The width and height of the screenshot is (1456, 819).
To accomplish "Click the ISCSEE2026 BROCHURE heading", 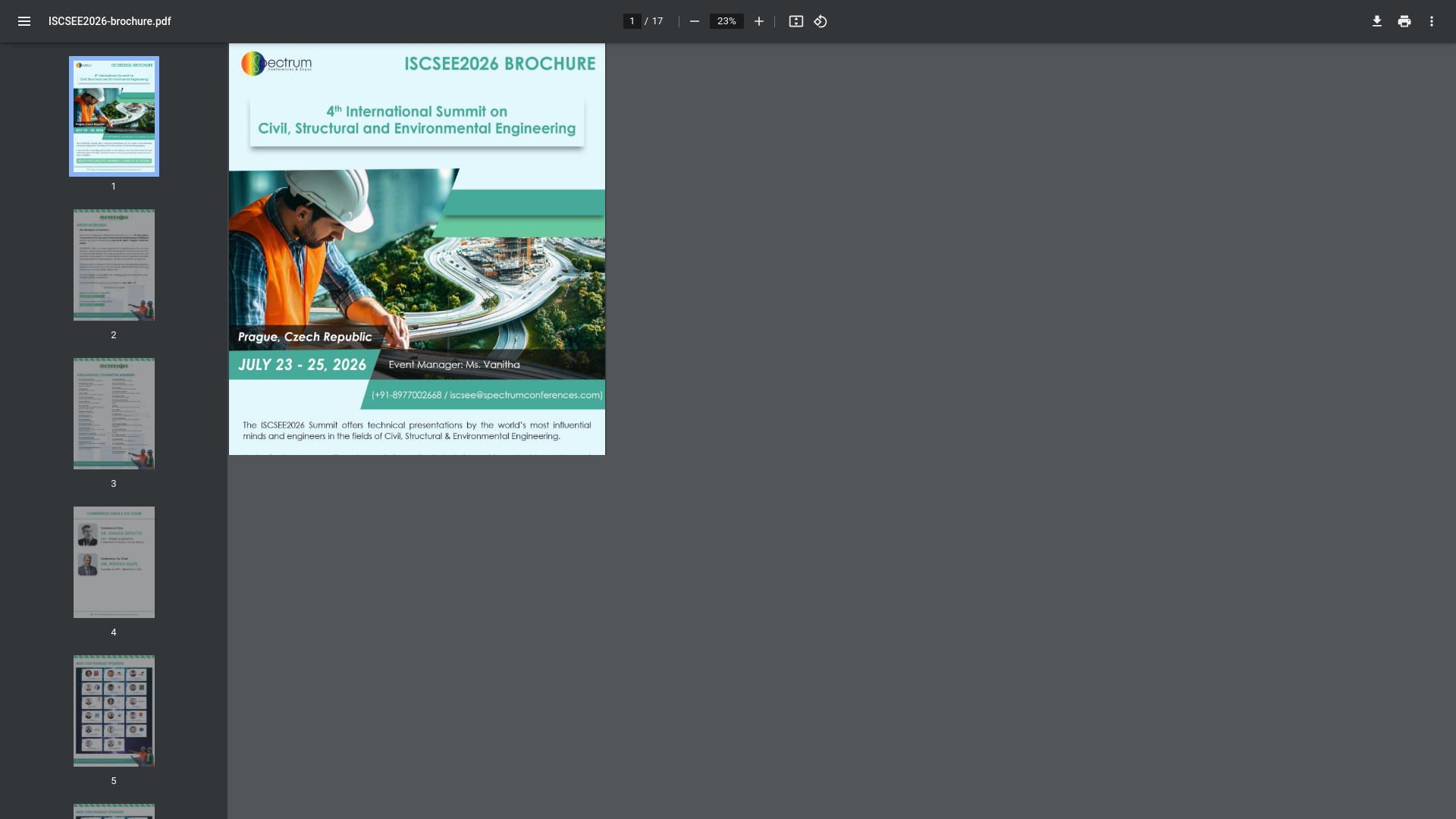I will point(500,64).
